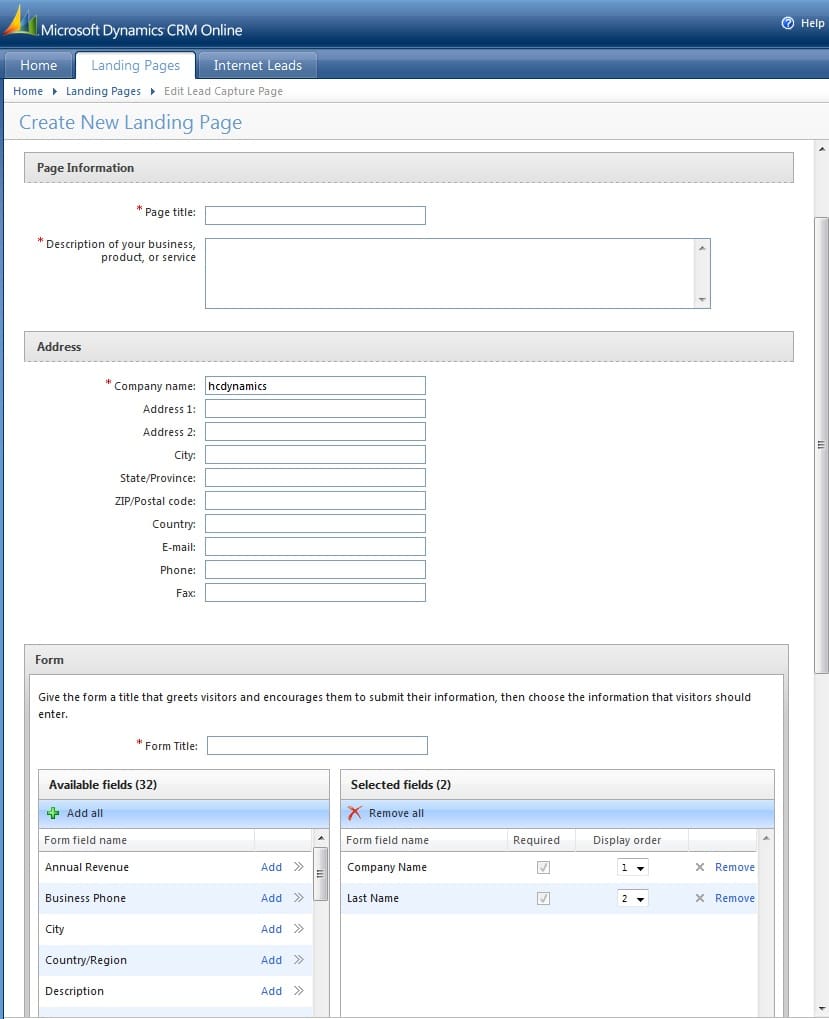This screenshot has width=829, height=1019.
Task: Click the Required column header
Action: click(536, 840)
